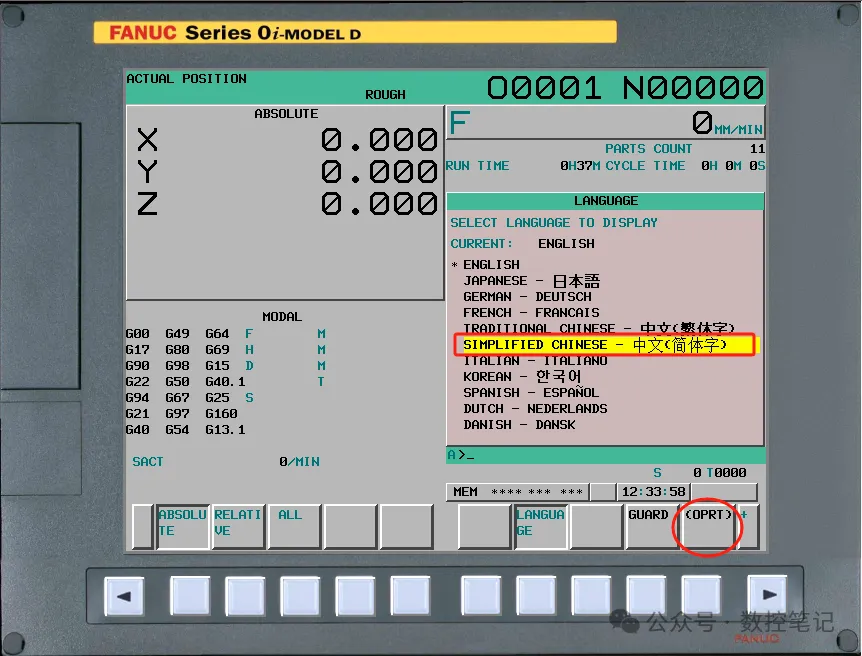Choose GERMAN - DEUTSCH language
The width and height of the screenshot is (862, 656).
527,297
